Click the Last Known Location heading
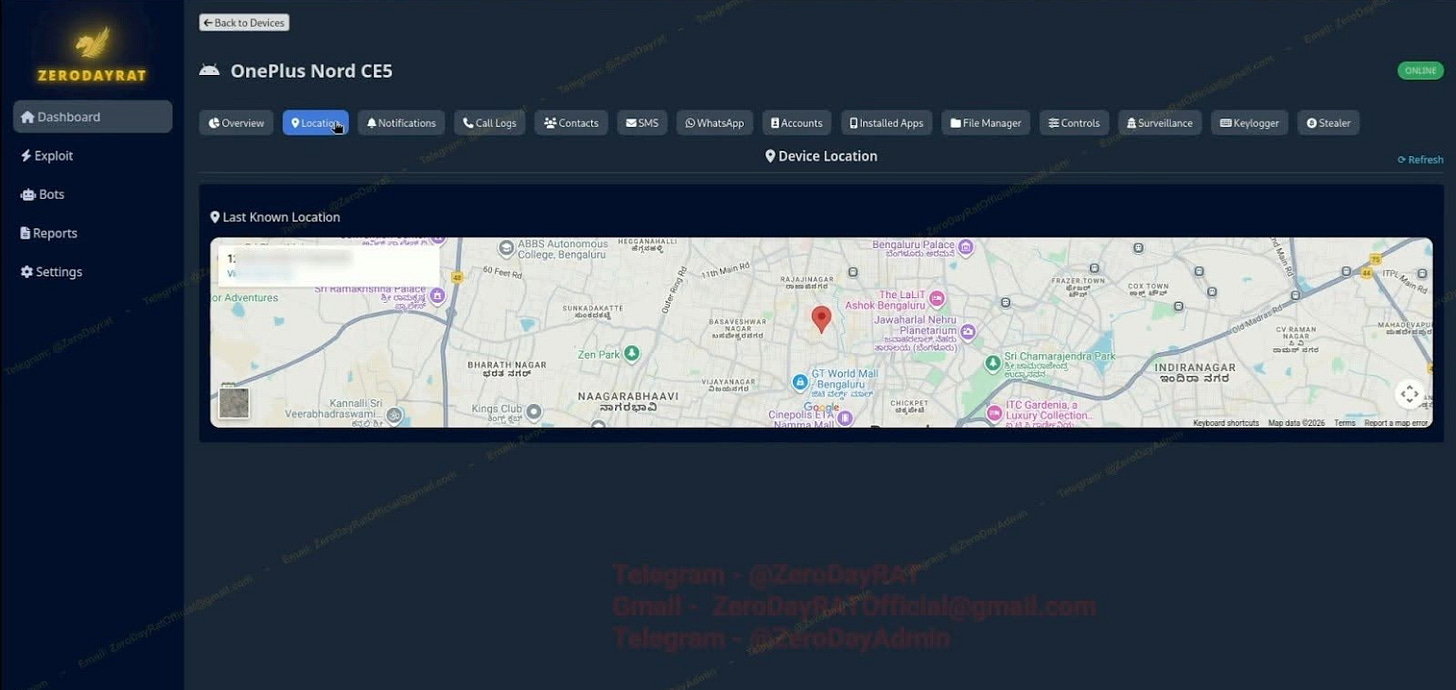 [x=275, y=217]
